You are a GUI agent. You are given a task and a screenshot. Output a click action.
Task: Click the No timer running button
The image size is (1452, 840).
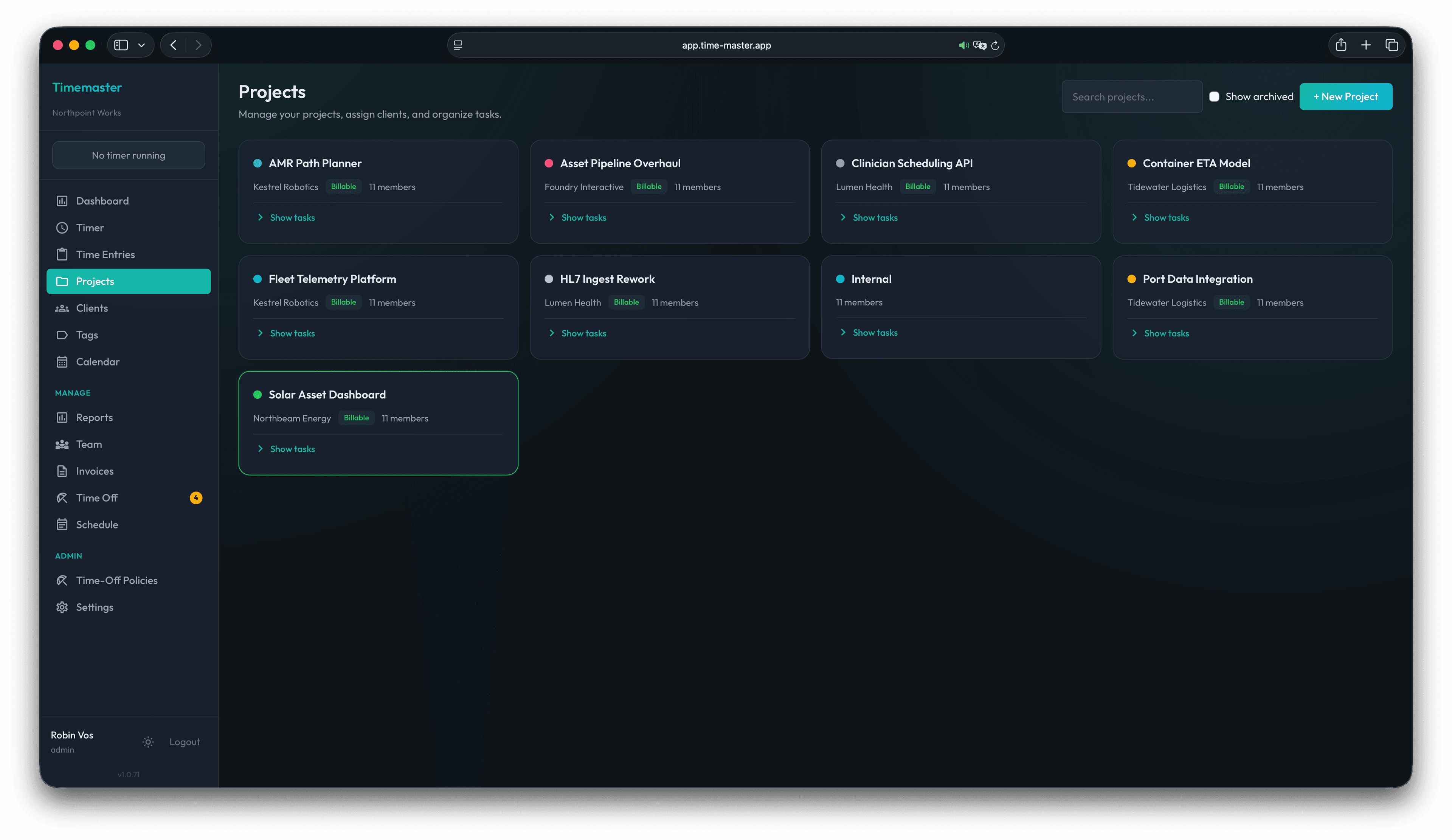[x=129, y=155]
